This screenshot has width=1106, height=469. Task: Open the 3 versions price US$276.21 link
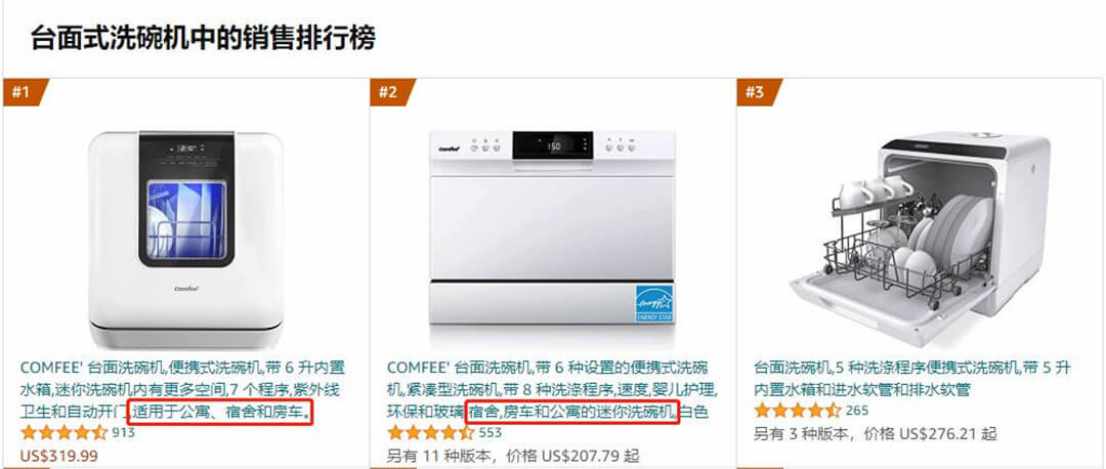[x=875, y=434]
